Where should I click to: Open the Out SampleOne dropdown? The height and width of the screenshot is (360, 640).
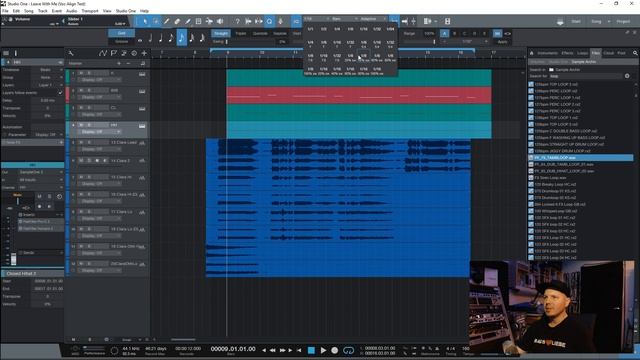click(x=40, y=172)
